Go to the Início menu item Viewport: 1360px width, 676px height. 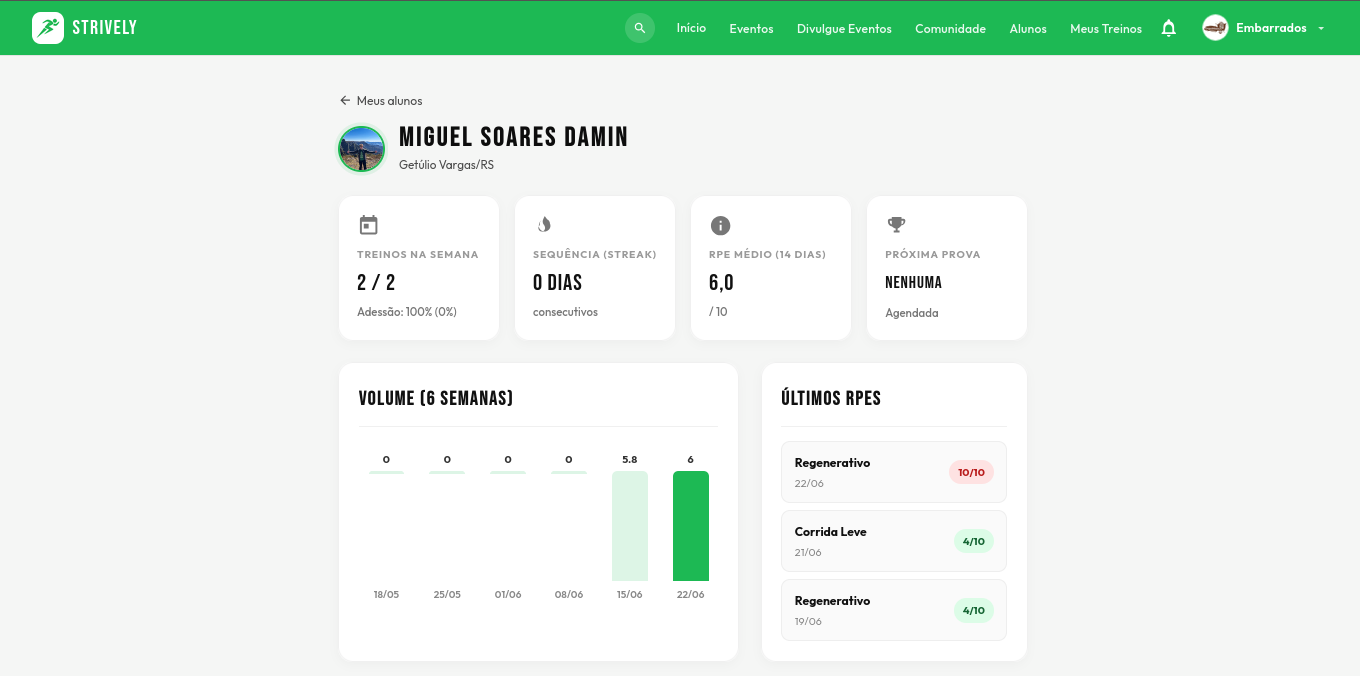point(691,28)
